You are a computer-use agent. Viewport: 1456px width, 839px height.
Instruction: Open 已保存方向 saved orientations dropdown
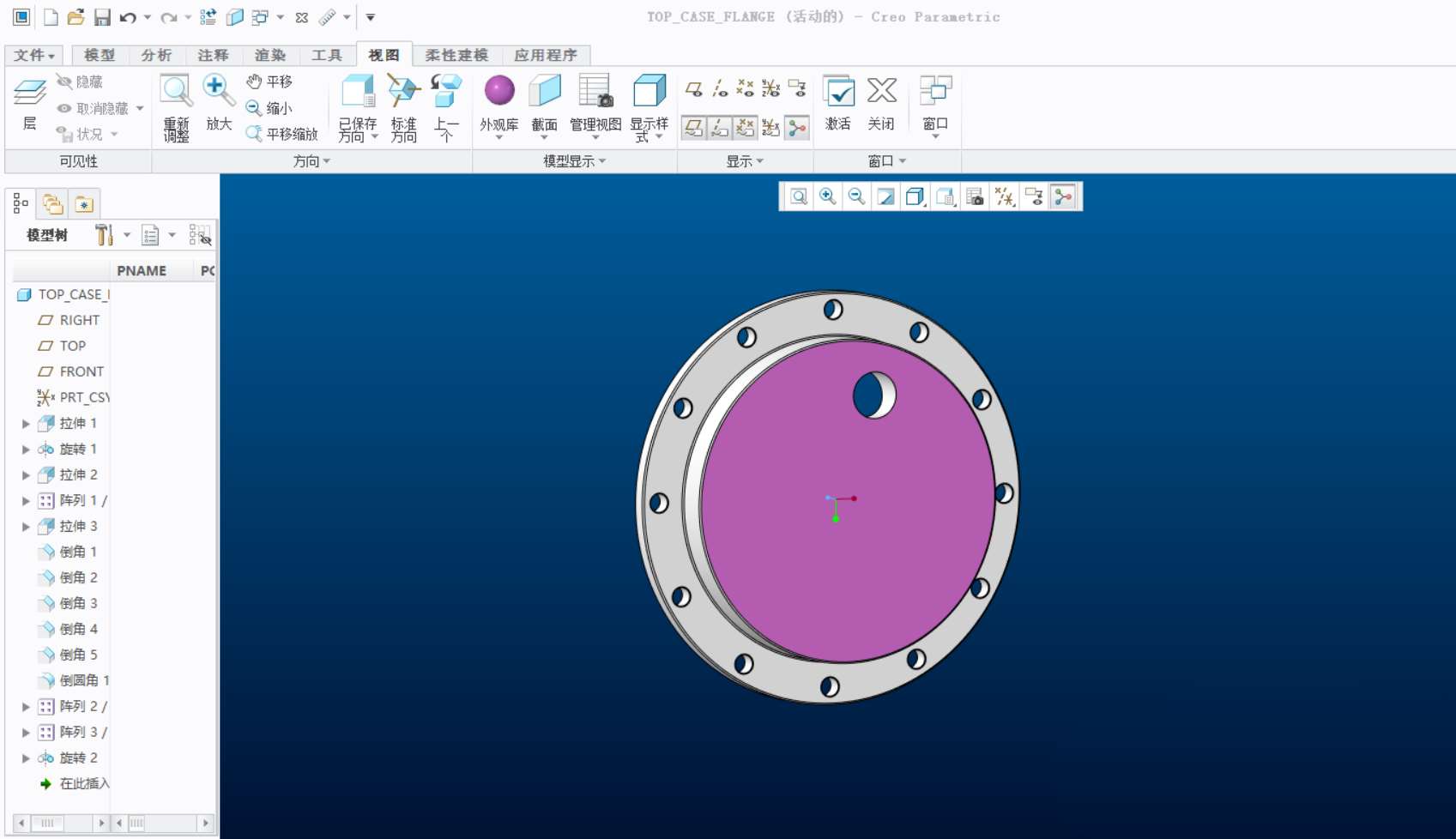(x=358, y=108)
